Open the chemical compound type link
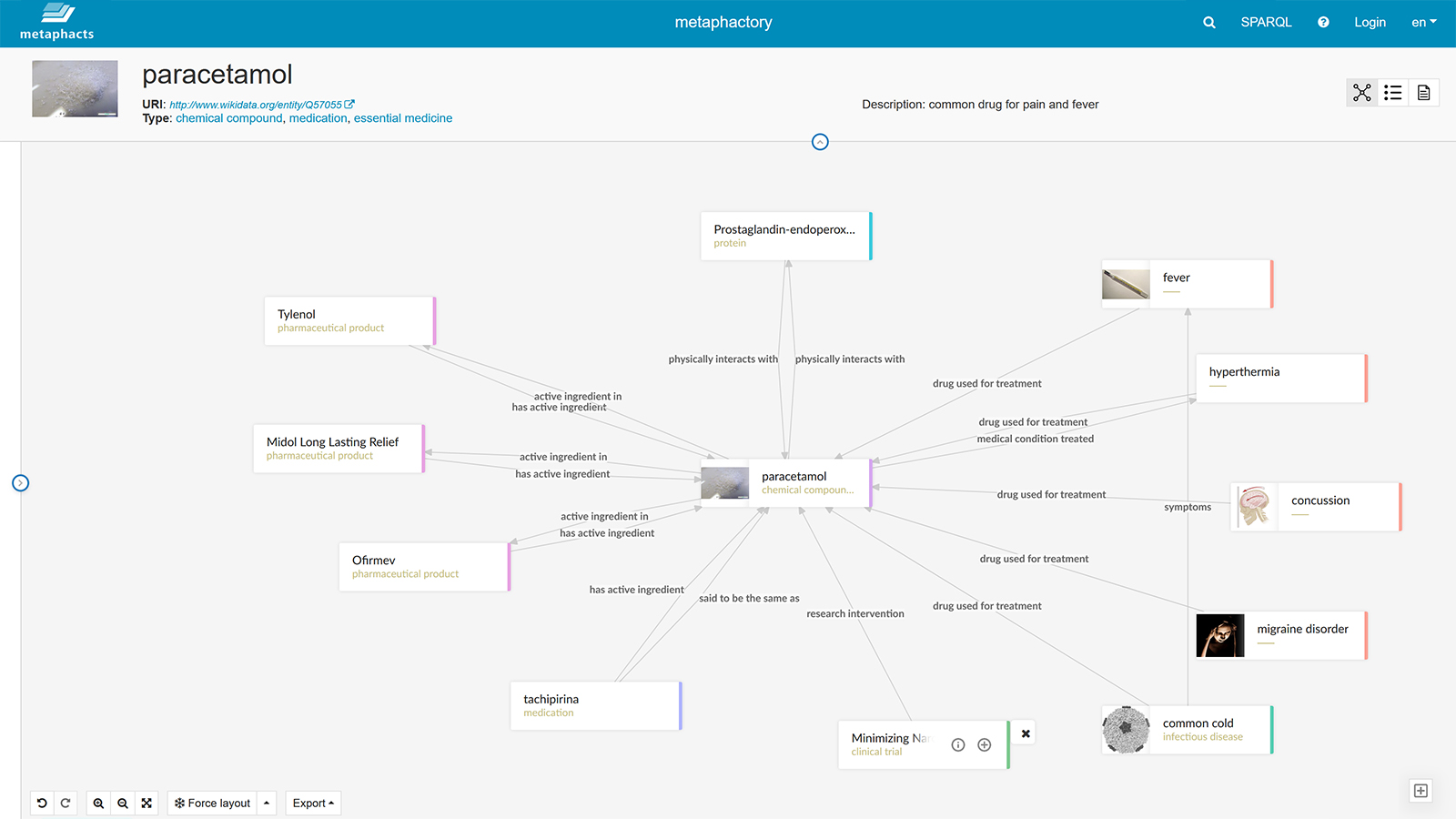The image size is (1456, 819). [229, 118]
